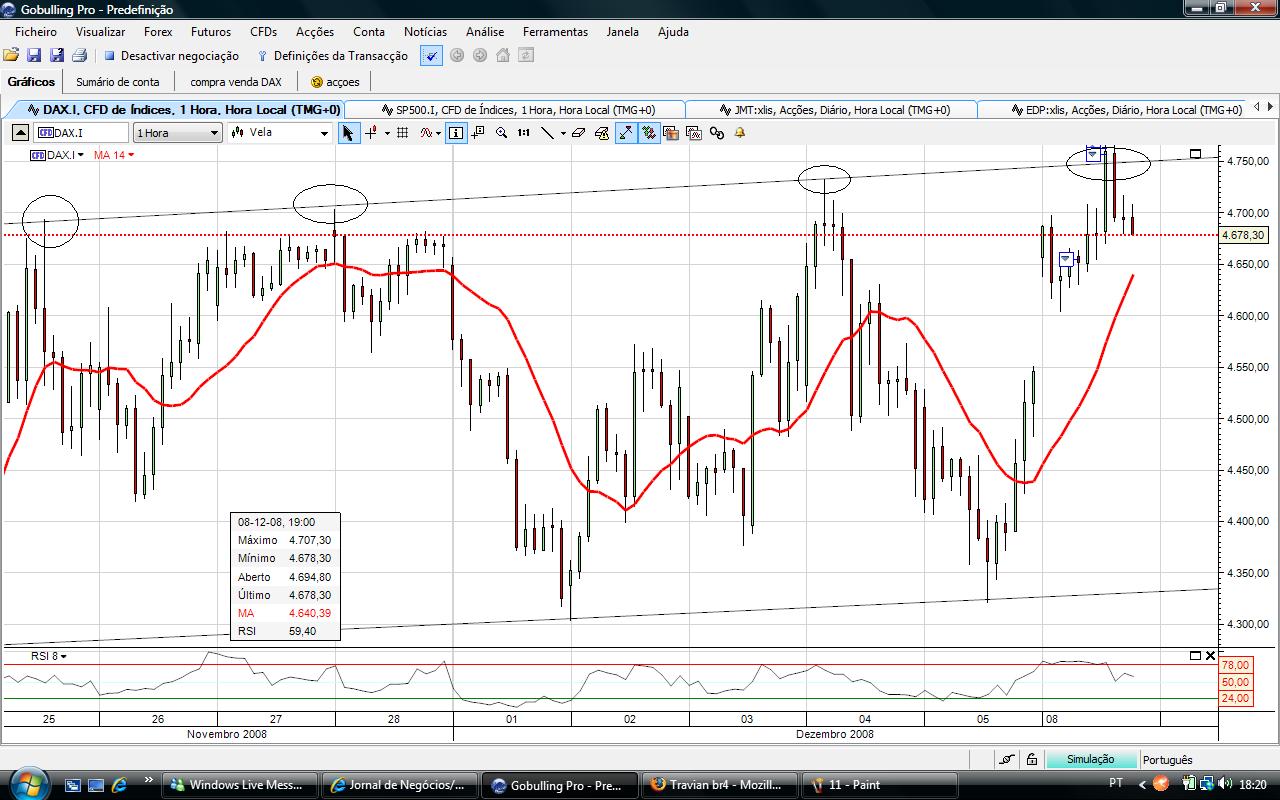The height and width of the screenshot is (800, 1280).
Task: Open the Forex menu
Action: point(158,31)
